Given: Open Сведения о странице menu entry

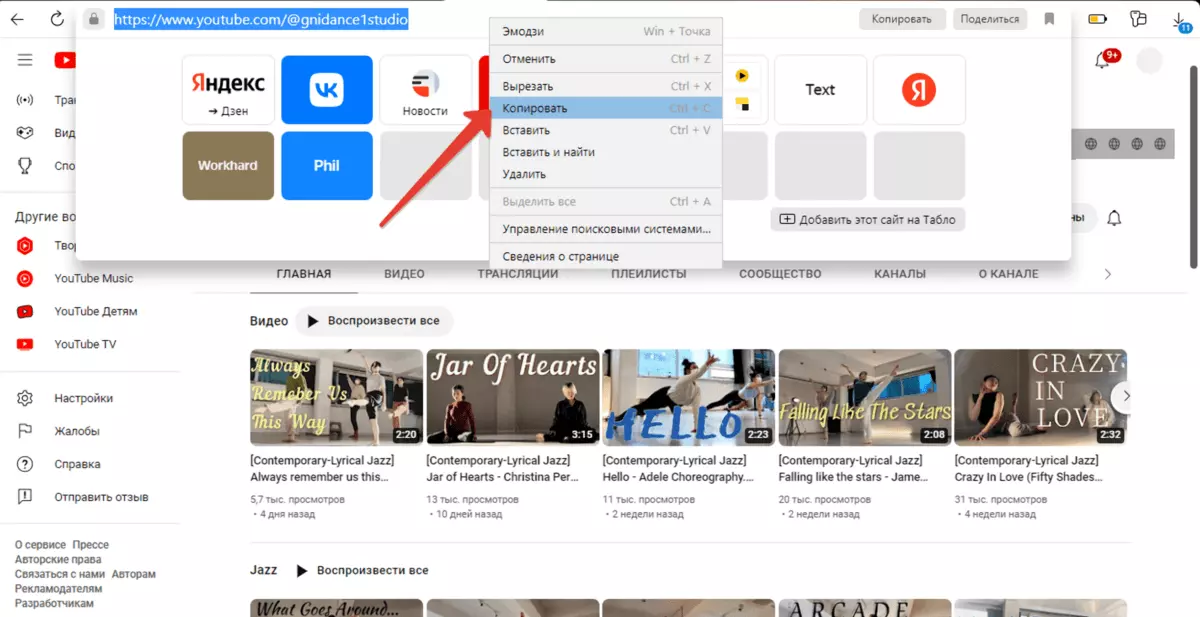Looking at the screenshot, I should pyautogui.click(x=606, y=256).
